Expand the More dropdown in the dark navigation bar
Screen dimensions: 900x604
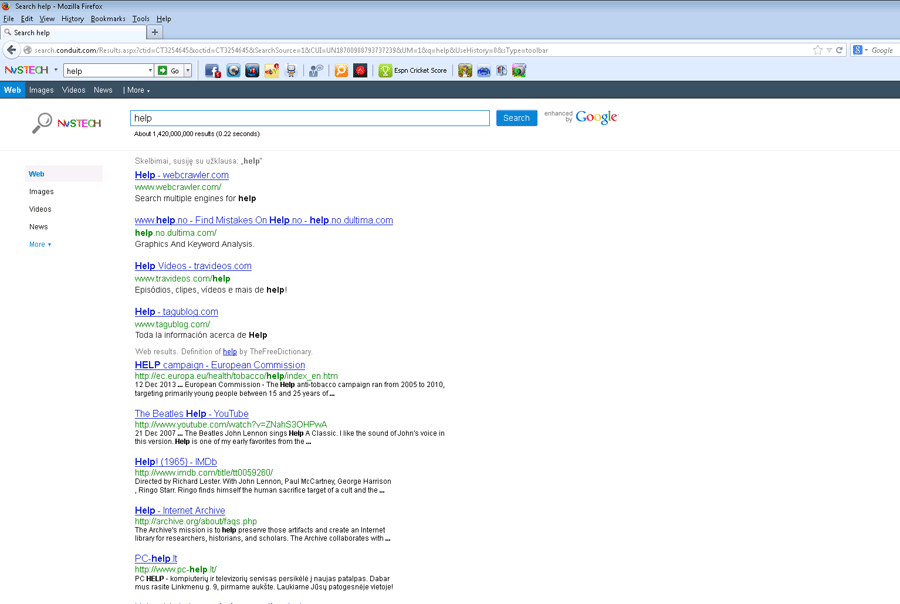tap(137, 90)
